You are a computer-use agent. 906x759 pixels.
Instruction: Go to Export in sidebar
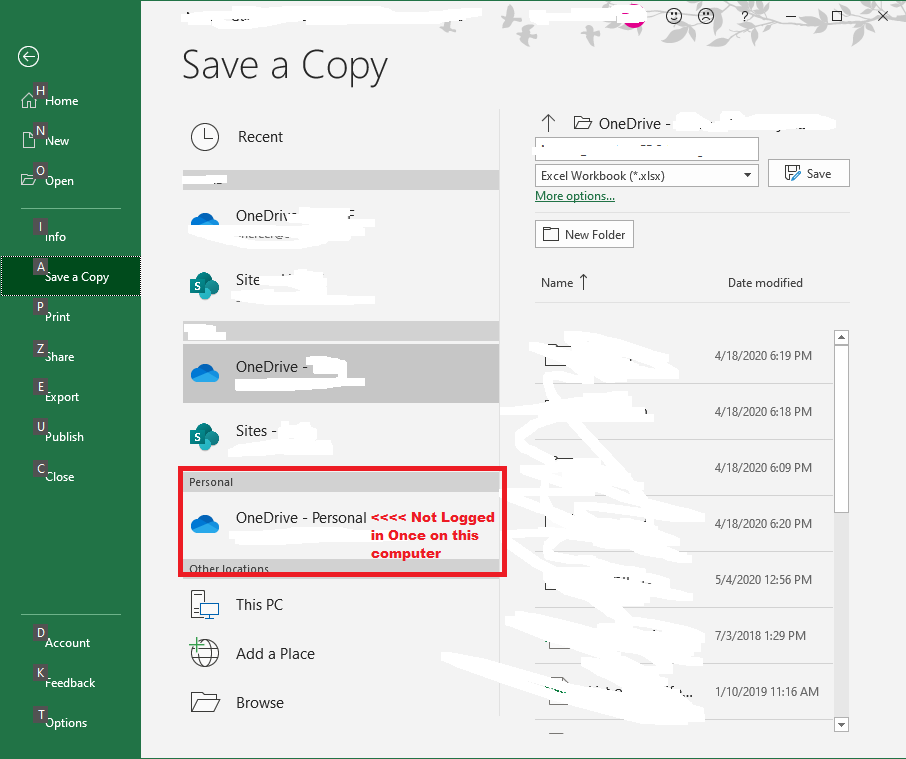click(70, 396)
